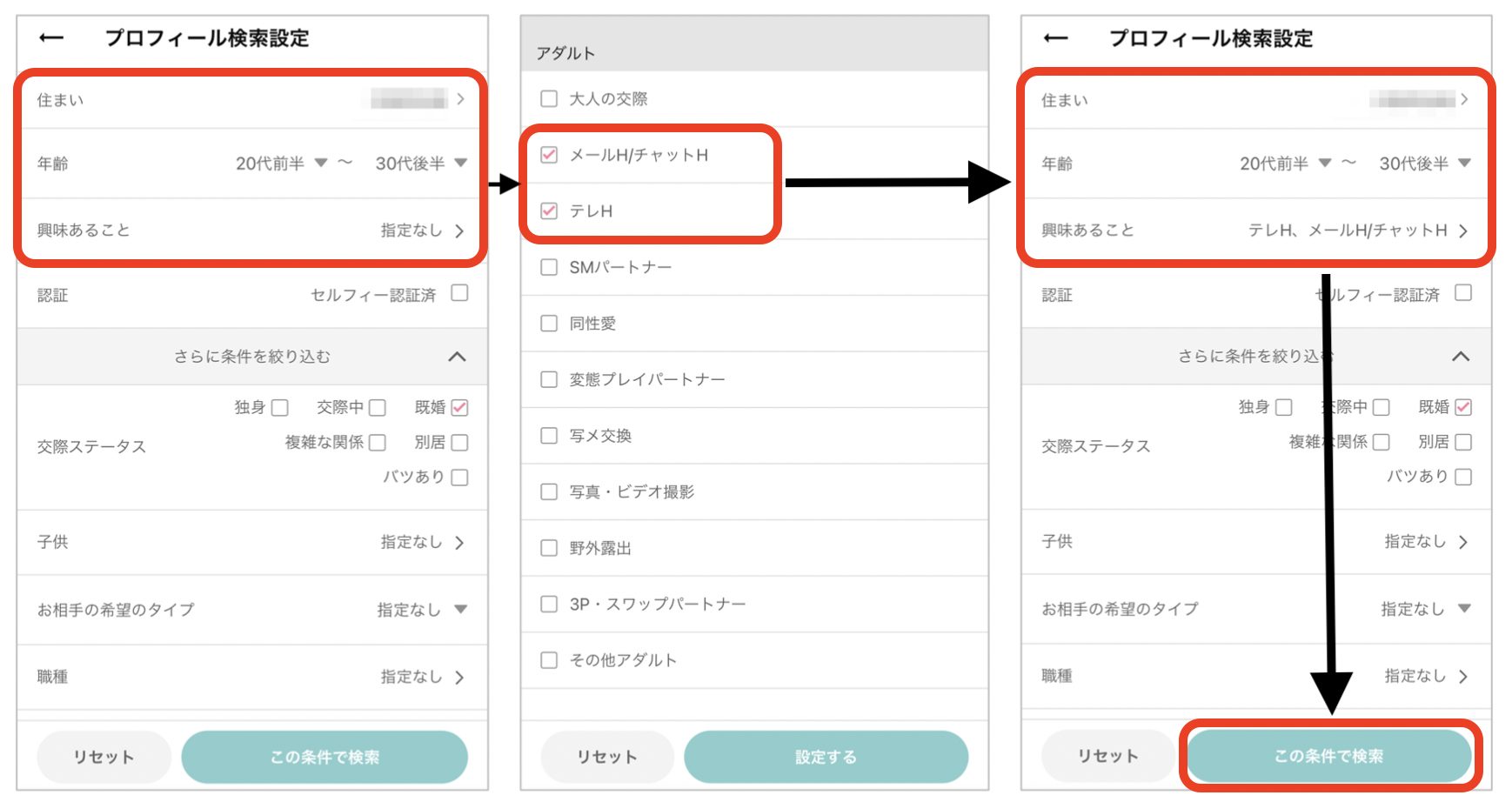Collapse さらに条件を絞り込む section in the left panel
Screen dimensions: 1512x802
point(457,357)
